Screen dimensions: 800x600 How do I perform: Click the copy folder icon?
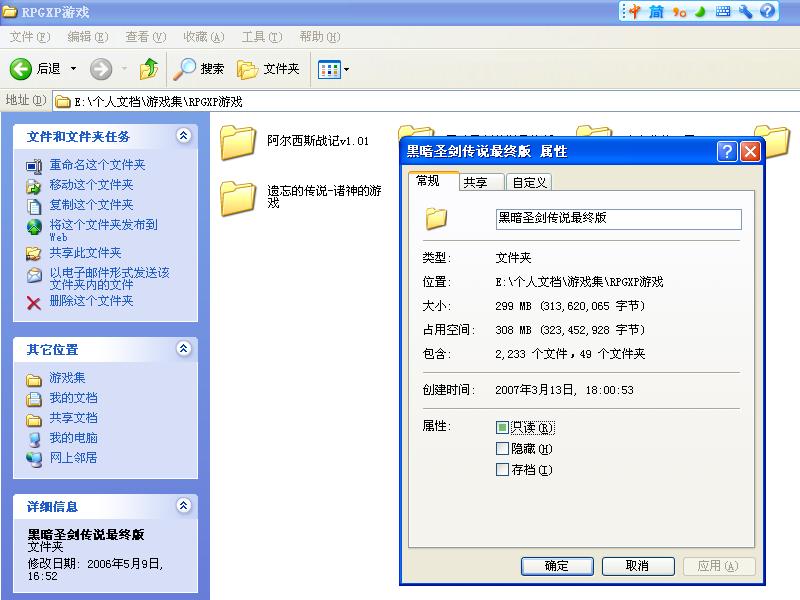coord(34,206)
